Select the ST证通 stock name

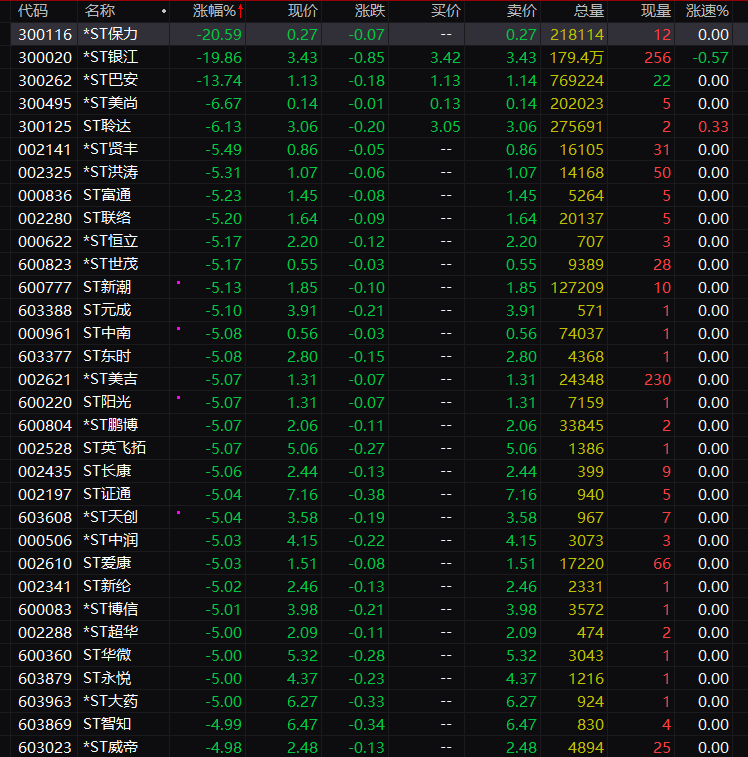107,494
